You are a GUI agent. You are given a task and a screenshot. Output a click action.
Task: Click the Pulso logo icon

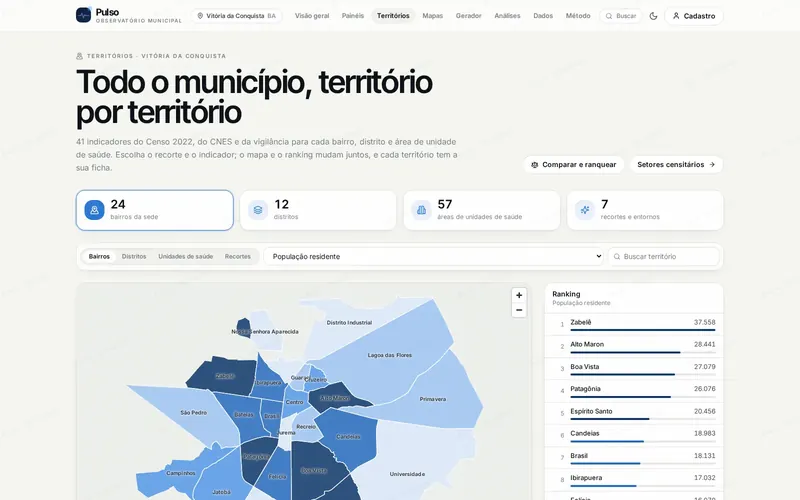pyautogui.click(x=83, y=15)
